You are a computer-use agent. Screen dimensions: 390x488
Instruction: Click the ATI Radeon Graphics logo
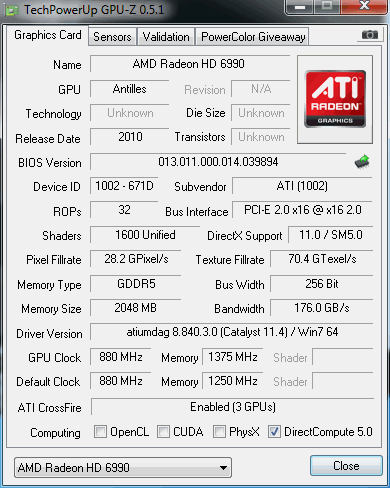(x=335, y=99)
